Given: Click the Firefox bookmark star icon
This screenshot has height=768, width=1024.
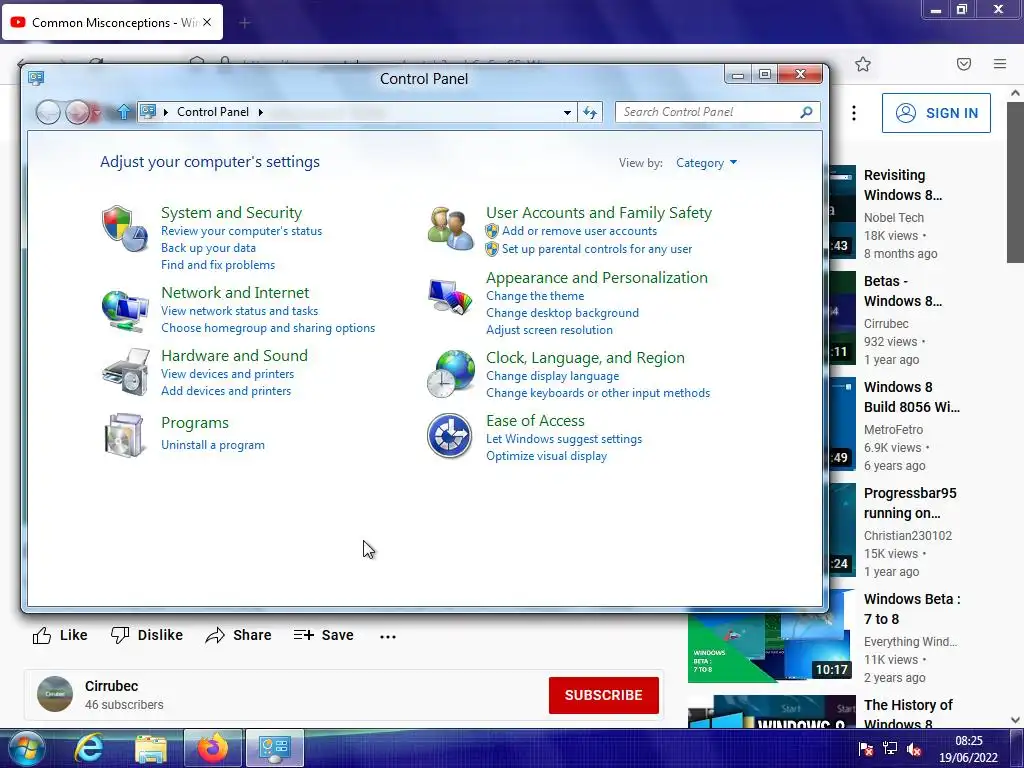Looking at the screenshot, I should 863,64.
